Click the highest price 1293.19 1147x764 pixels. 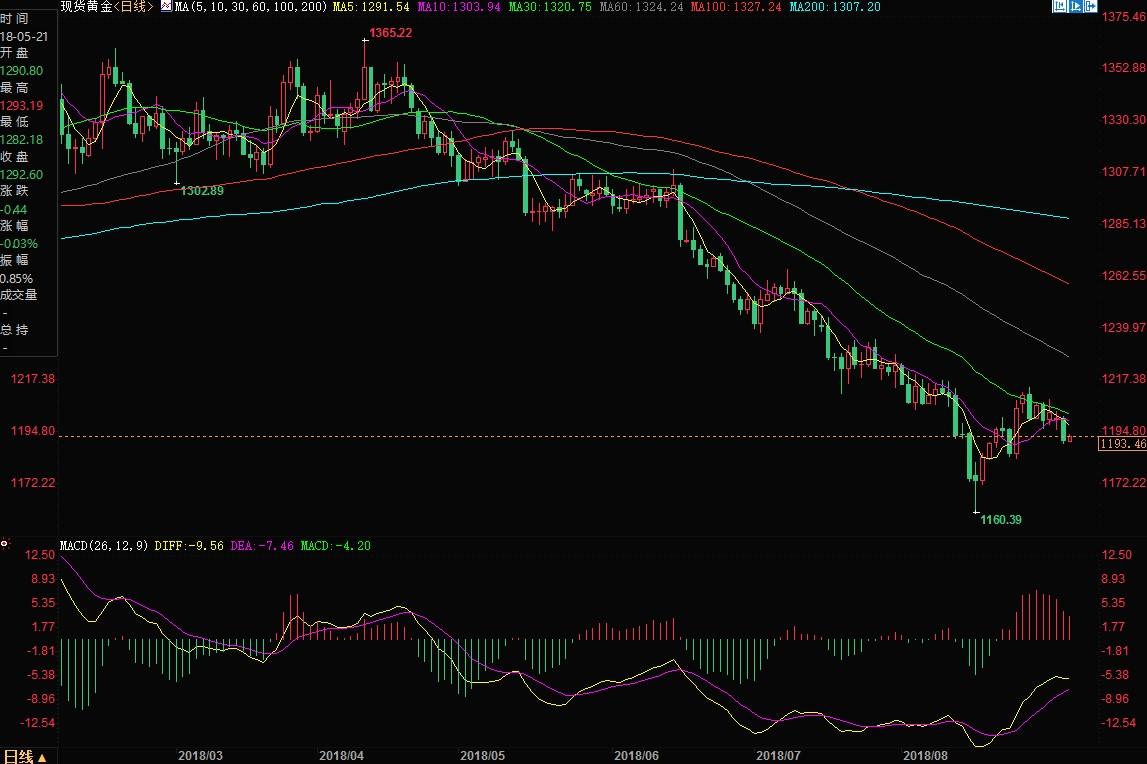tap(22, 105)
